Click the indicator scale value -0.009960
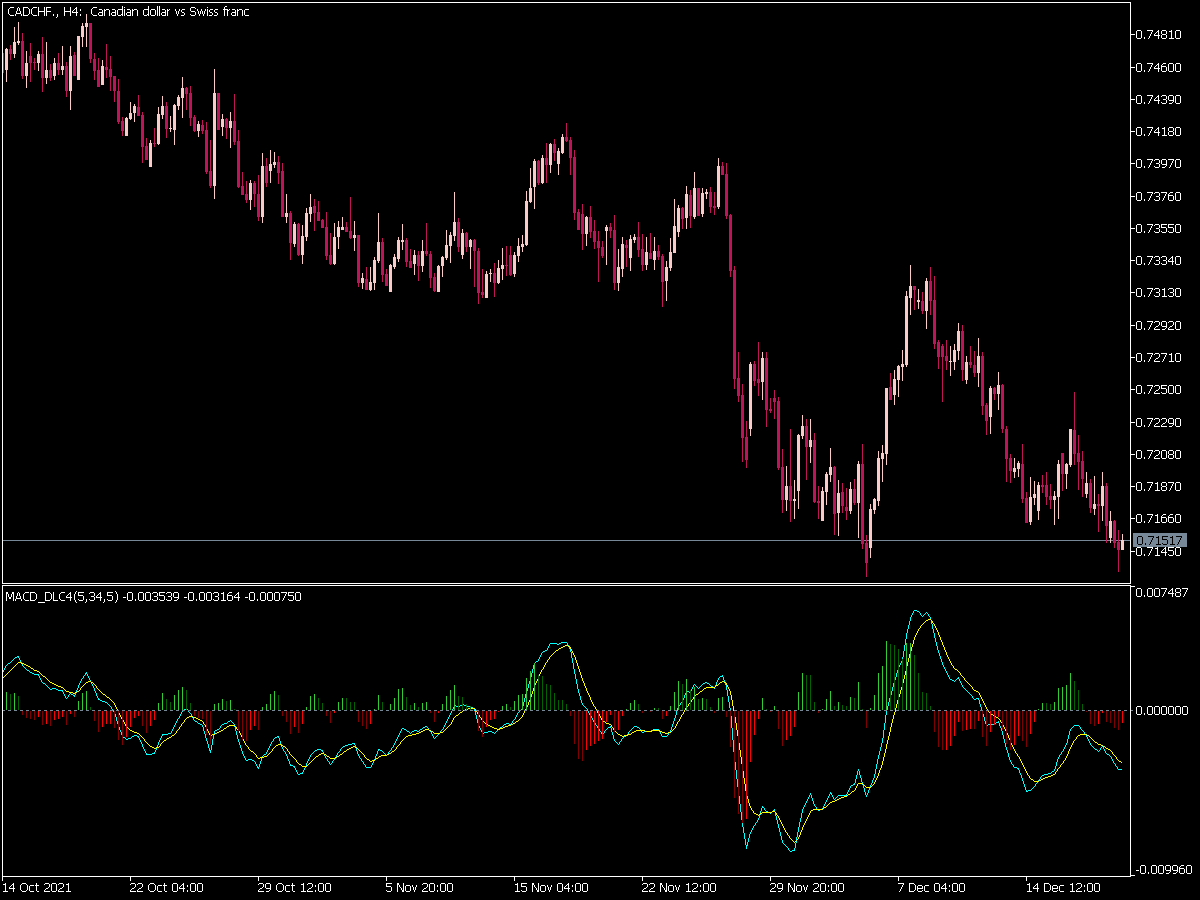The height and width of the screenshot is (900, 1200). [x=1162, y=870]
